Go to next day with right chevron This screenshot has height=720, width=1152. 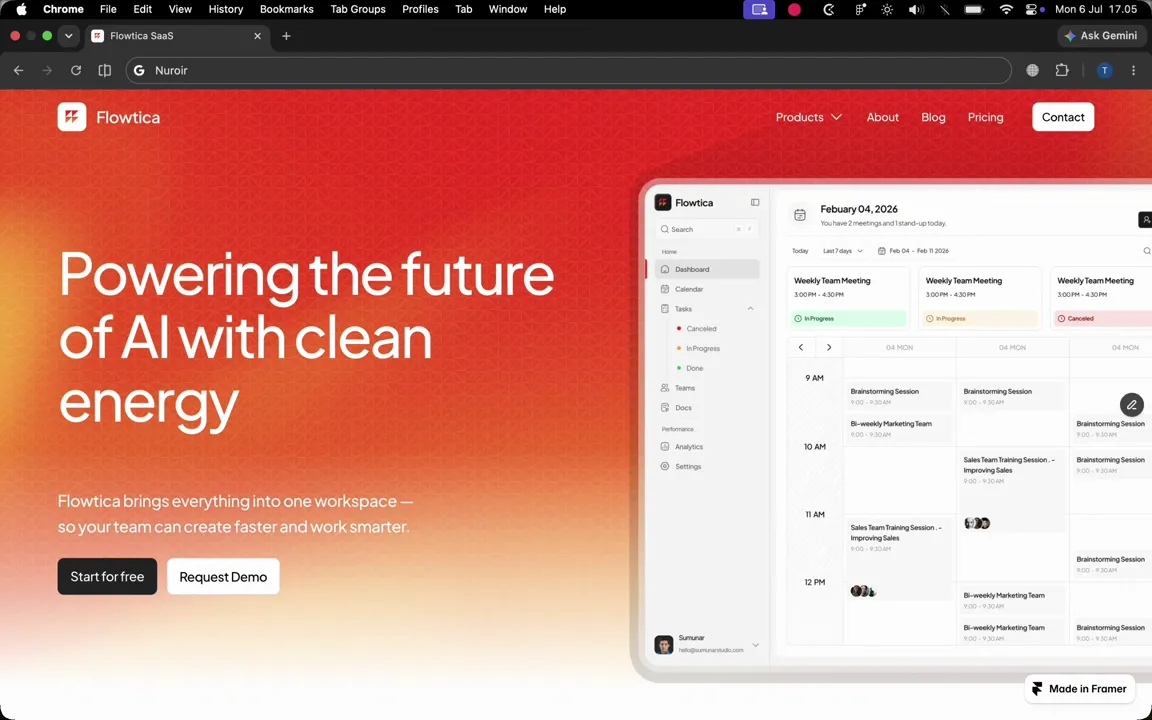click(x=829, y=348)
